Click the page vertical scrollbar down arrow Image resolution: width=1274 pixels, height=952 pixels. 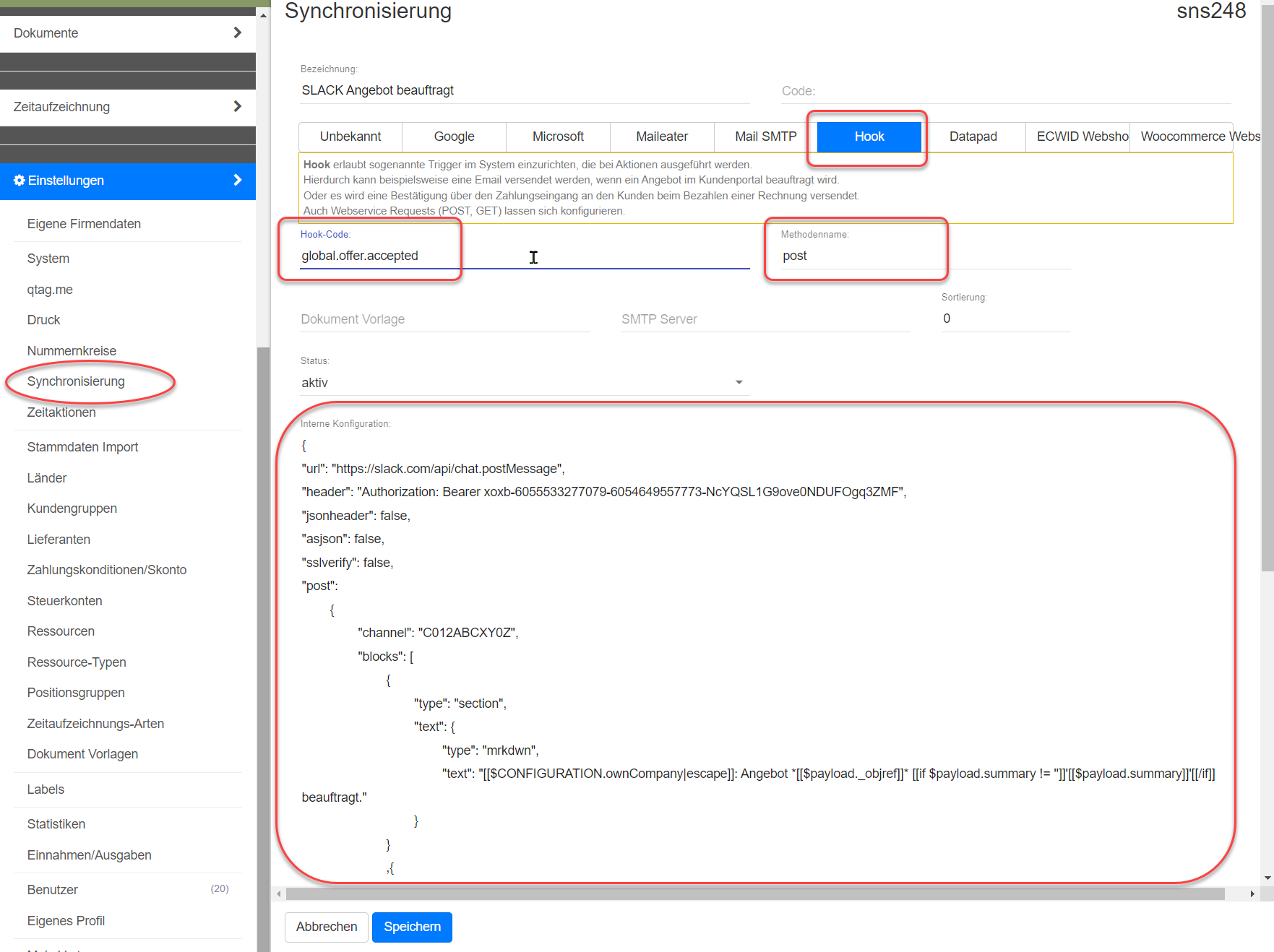coord(1267,878)
